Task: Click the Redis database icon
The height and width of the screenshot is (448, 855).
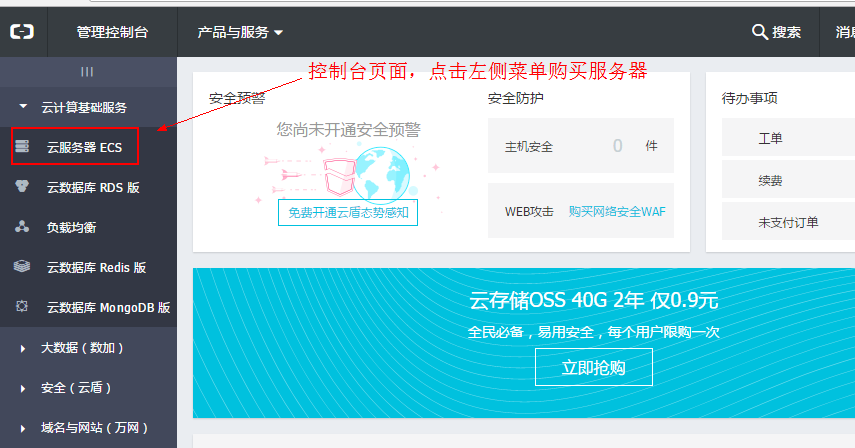Action: click(x=22, y=267)
